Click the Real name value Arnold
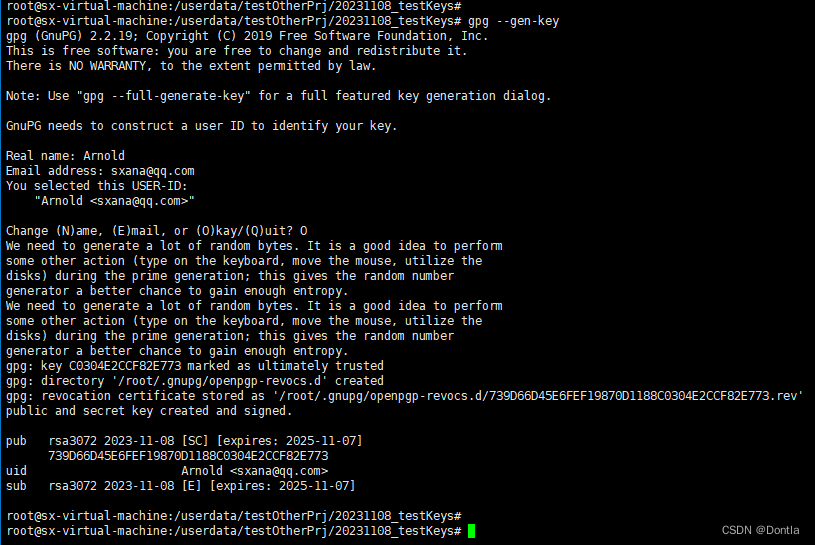Screen dimensions: 815x545 coord(104,156)
